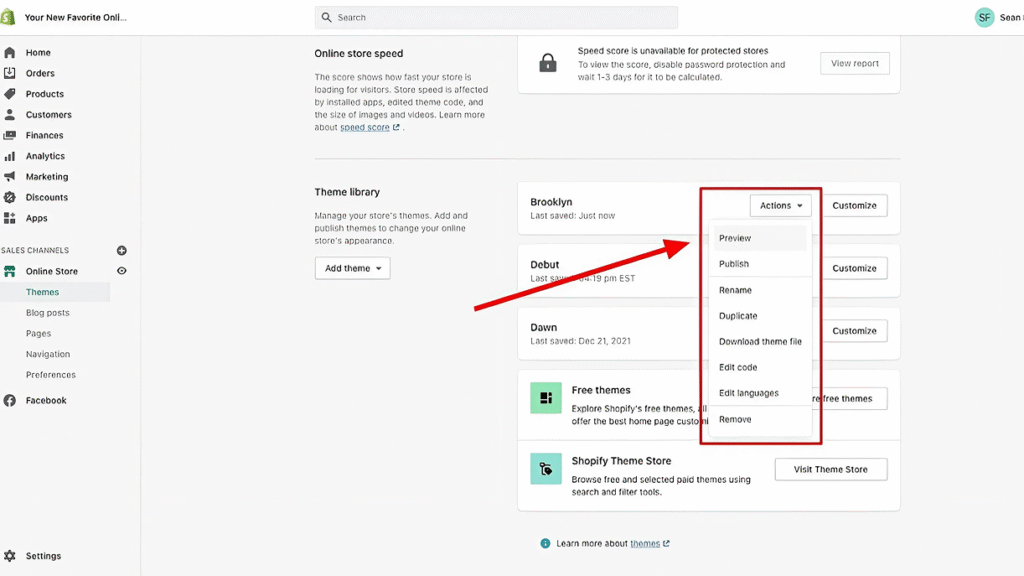Viewport: 1024px width, 576px height.
Task: Click the Shopify logo icon
Action: point(7,17)
